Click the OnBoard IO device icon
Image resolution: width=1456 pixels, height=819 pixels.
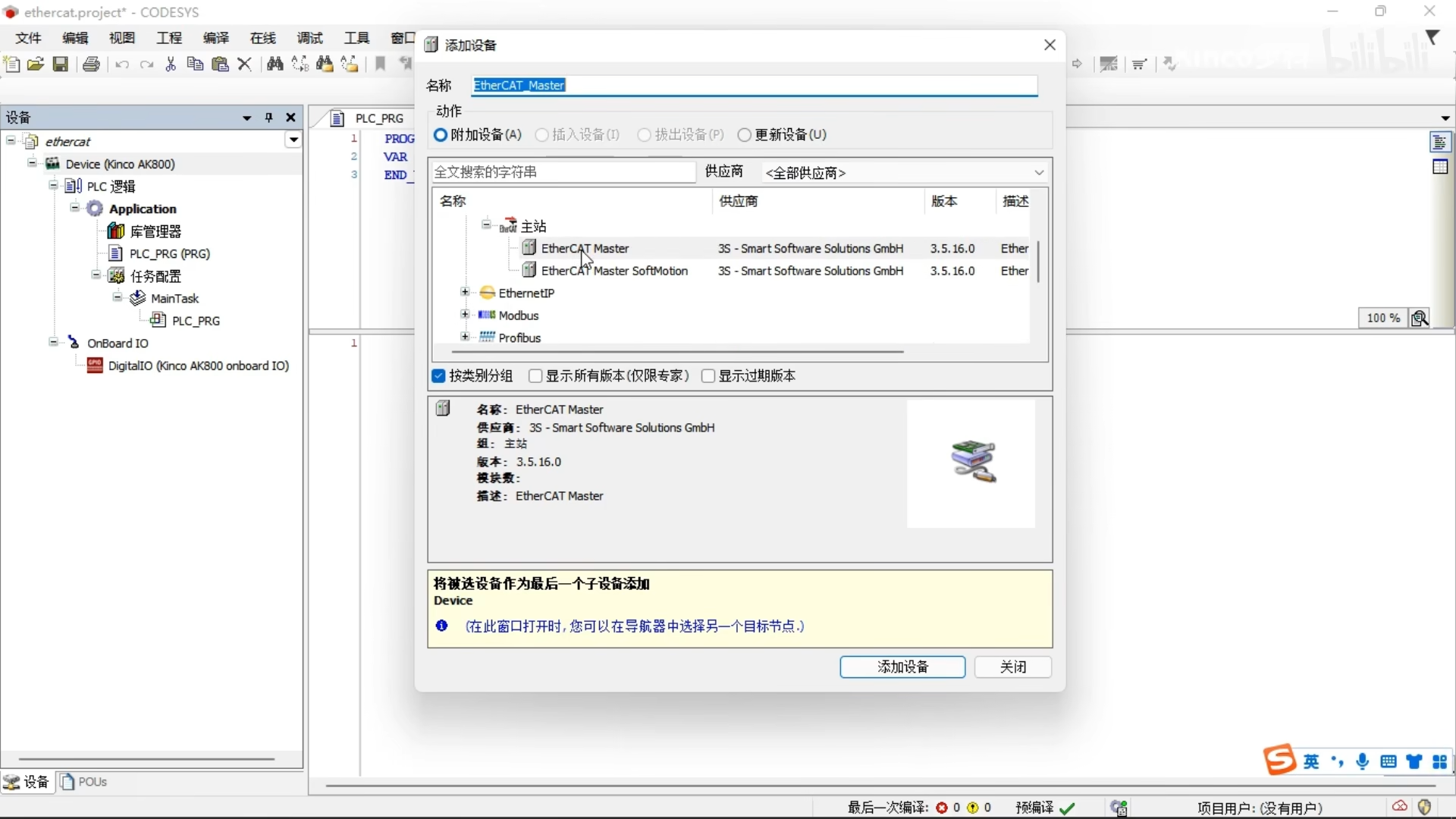pos(74,342)
